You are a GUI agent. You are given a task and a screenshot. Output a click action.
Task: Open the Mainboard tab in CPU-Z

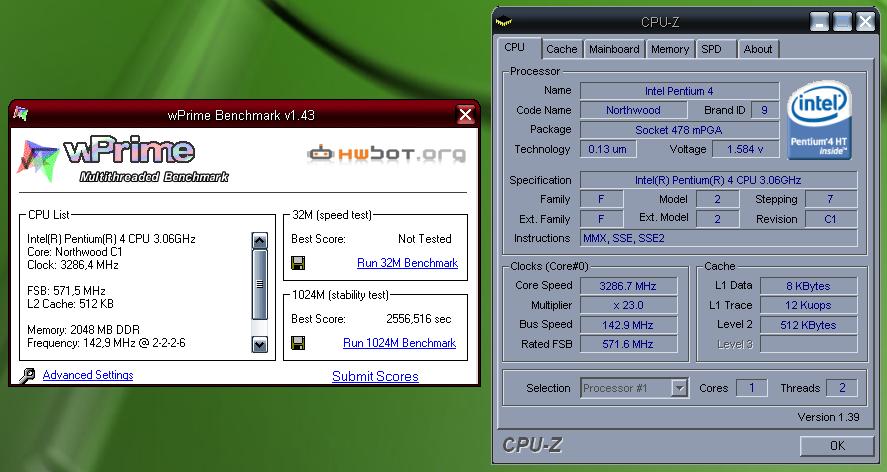tap(614, 49)
